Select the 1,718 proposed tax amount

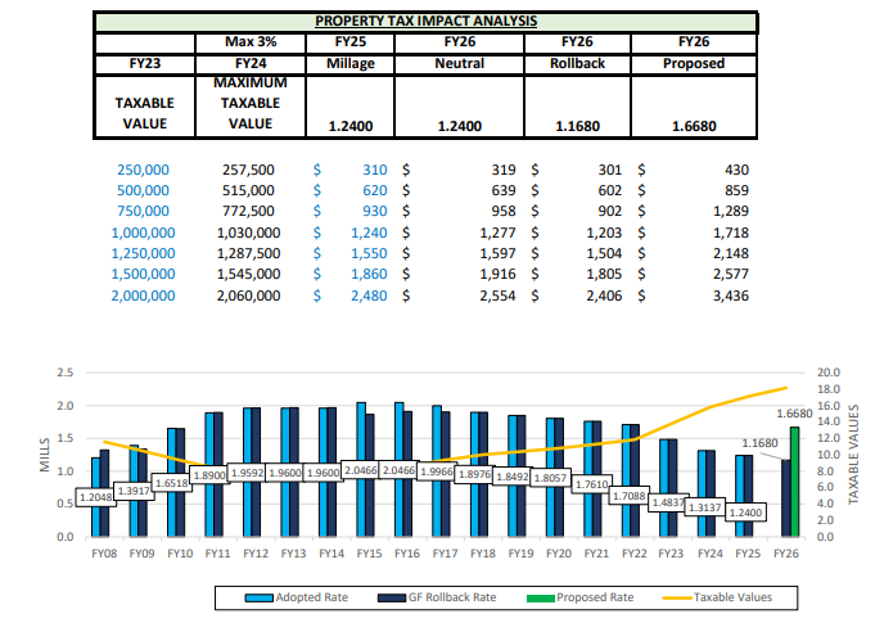731,233
